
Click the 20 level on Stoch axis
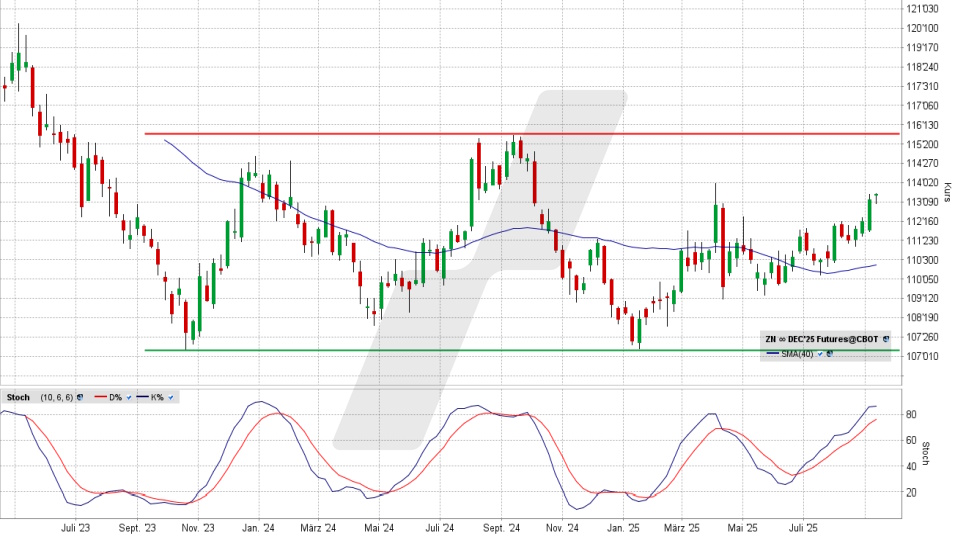point(911,492)
